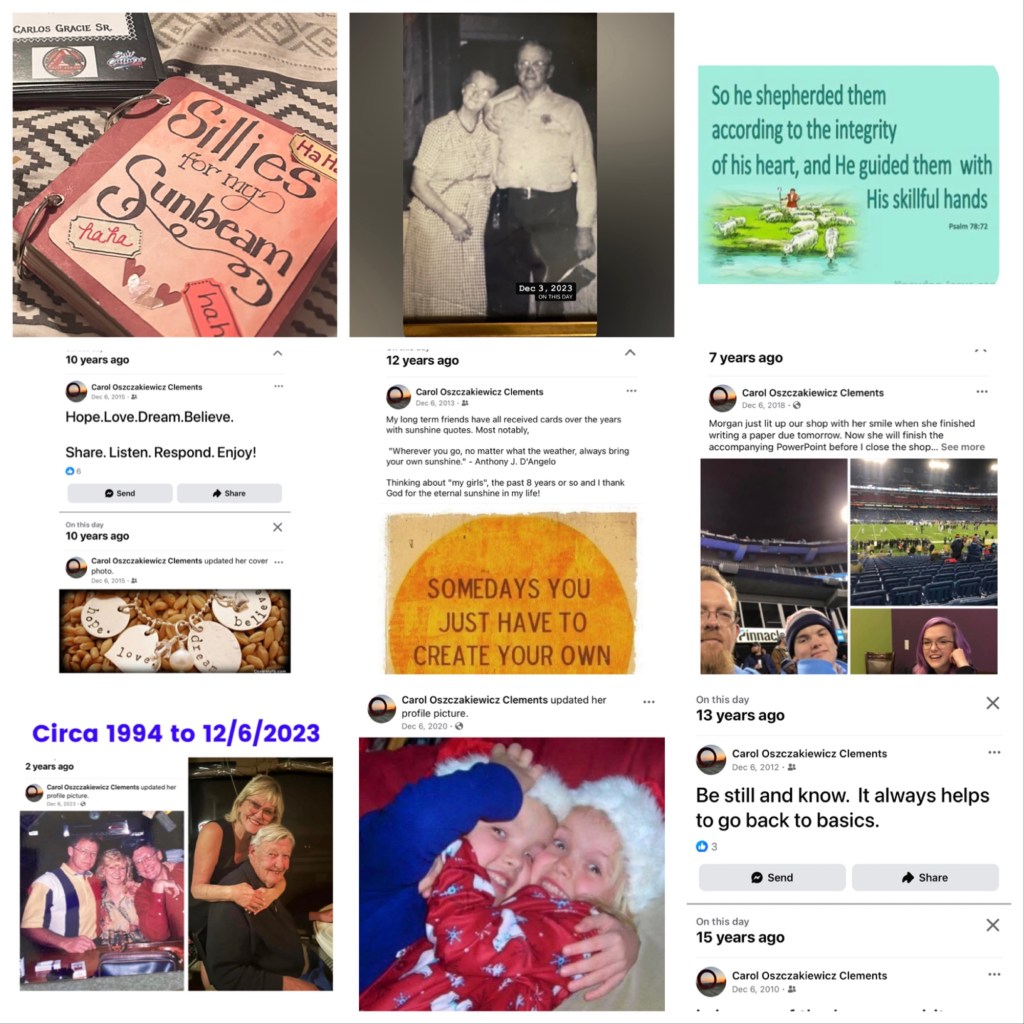Open the options menu on the Dec 6, 2018 post
The width and height of the screenshot is (1024, 1024).
(x=982, y=391)
